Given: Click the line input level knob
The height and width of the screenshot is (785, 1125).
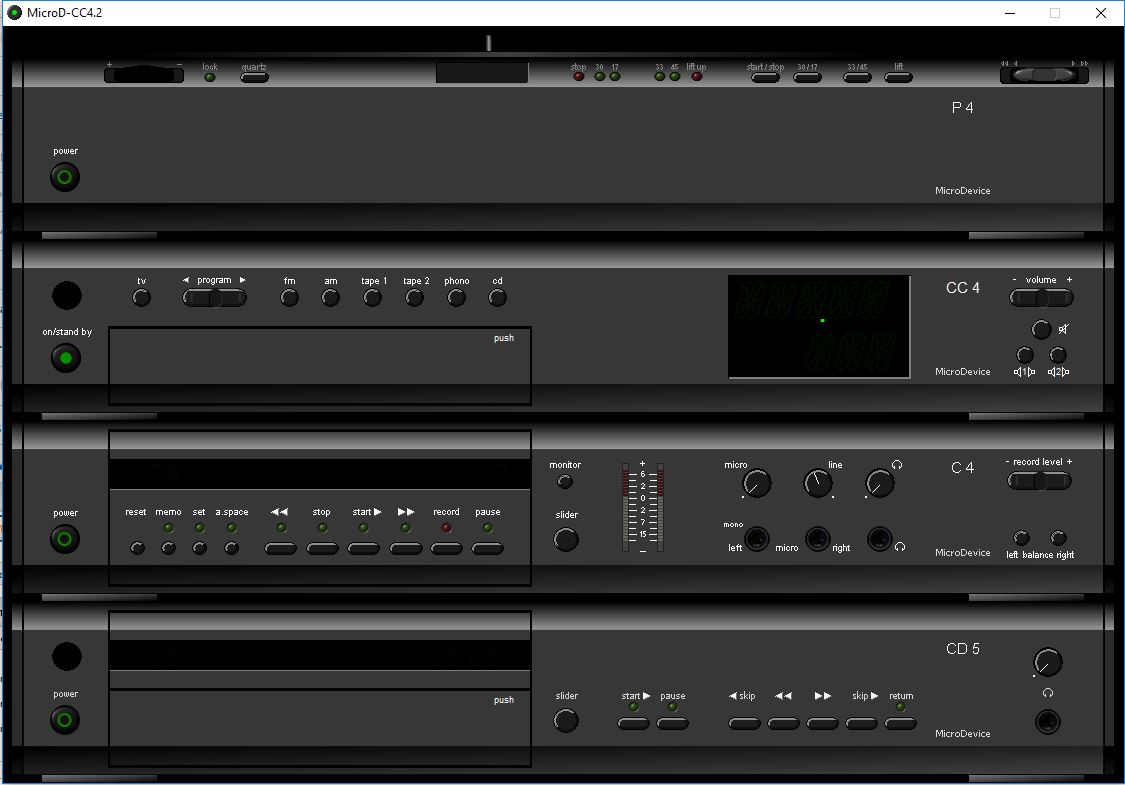Looking at the screenshot, I should [x=818, y=484].
